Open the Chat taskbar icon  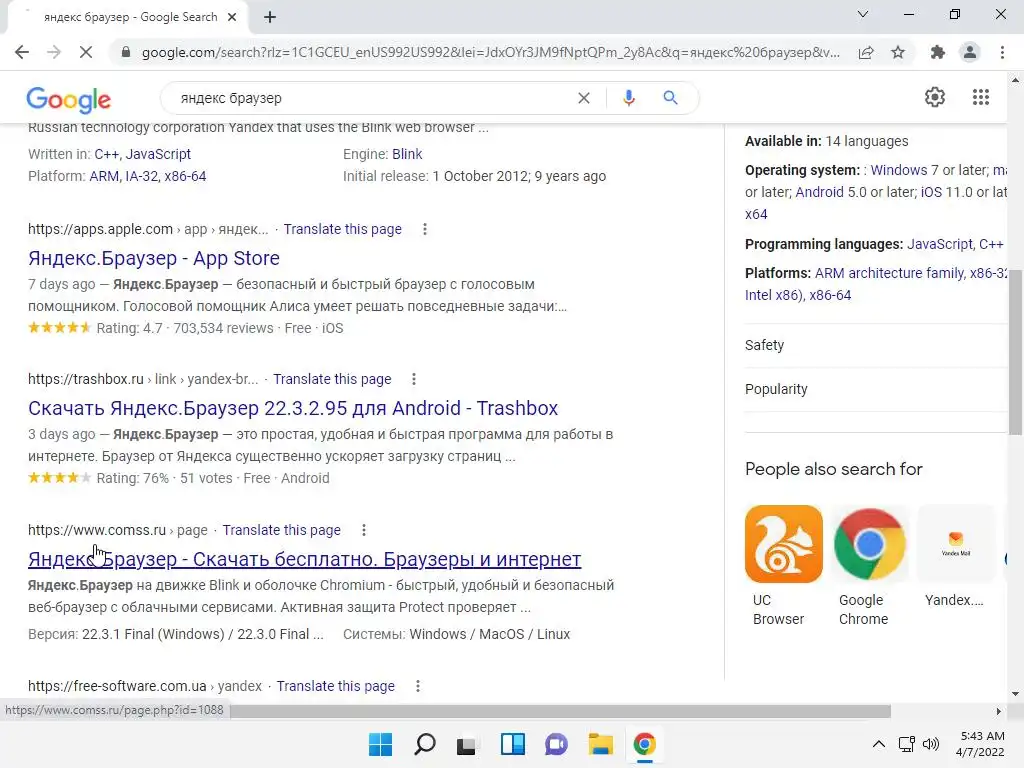[x=556, y=744]
